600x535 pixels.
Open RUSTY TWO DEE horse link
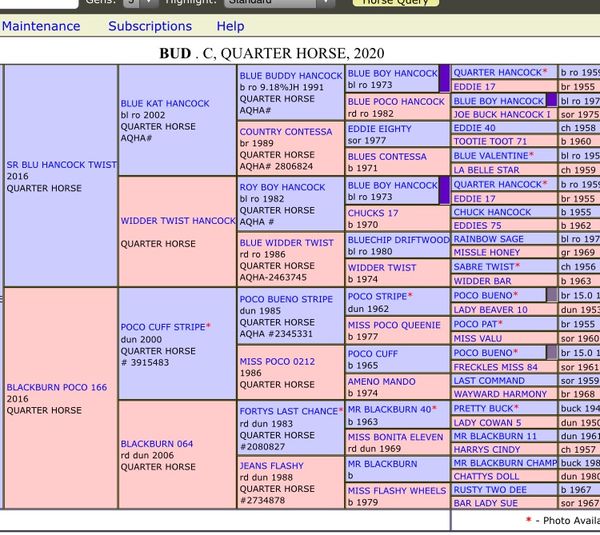[x=490, y=490]
